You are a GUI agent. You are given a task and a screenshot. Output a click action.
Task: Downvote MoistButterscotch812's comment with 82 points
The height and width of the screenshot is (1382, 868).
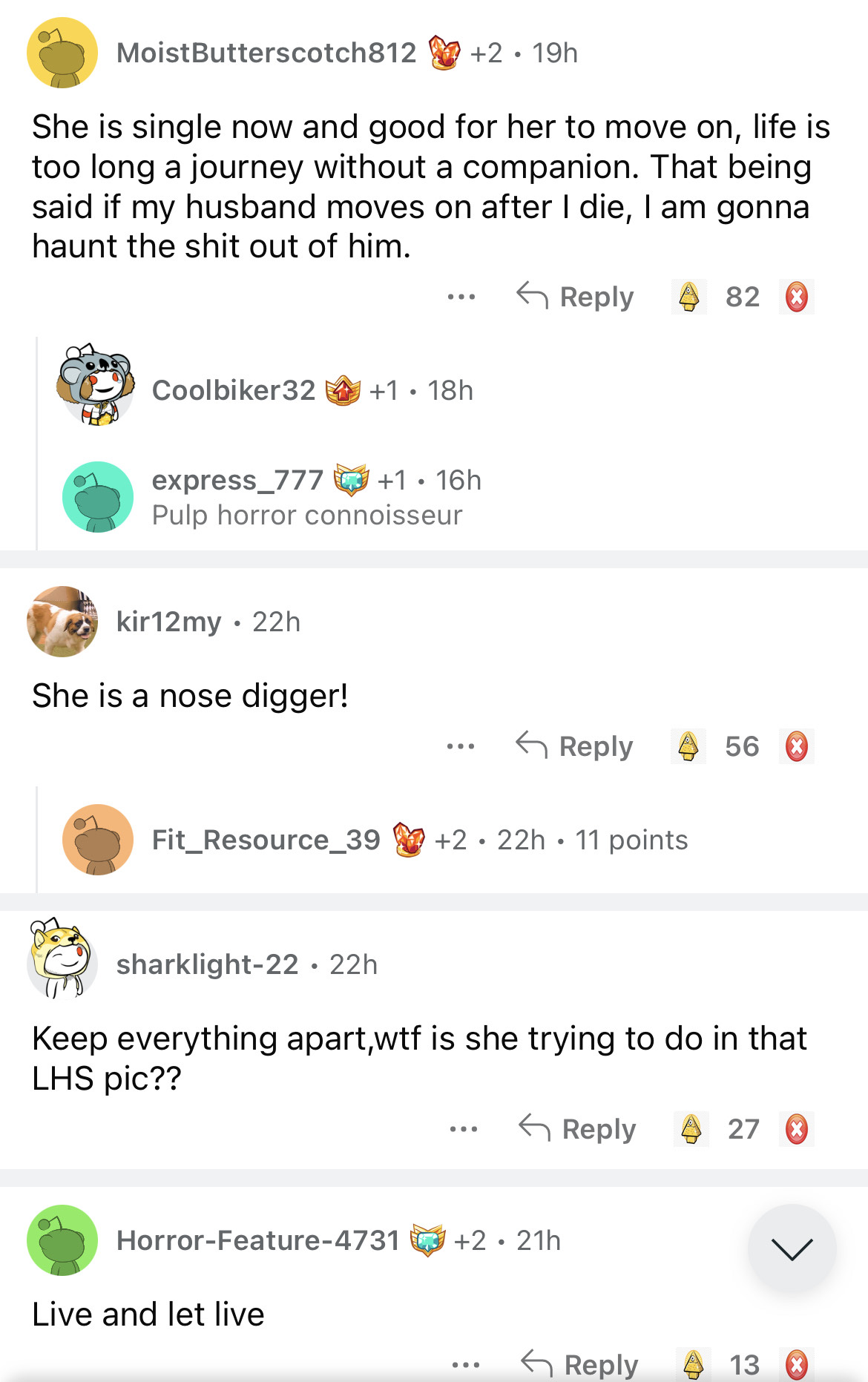pyautogui.click(x=797, y=297)
